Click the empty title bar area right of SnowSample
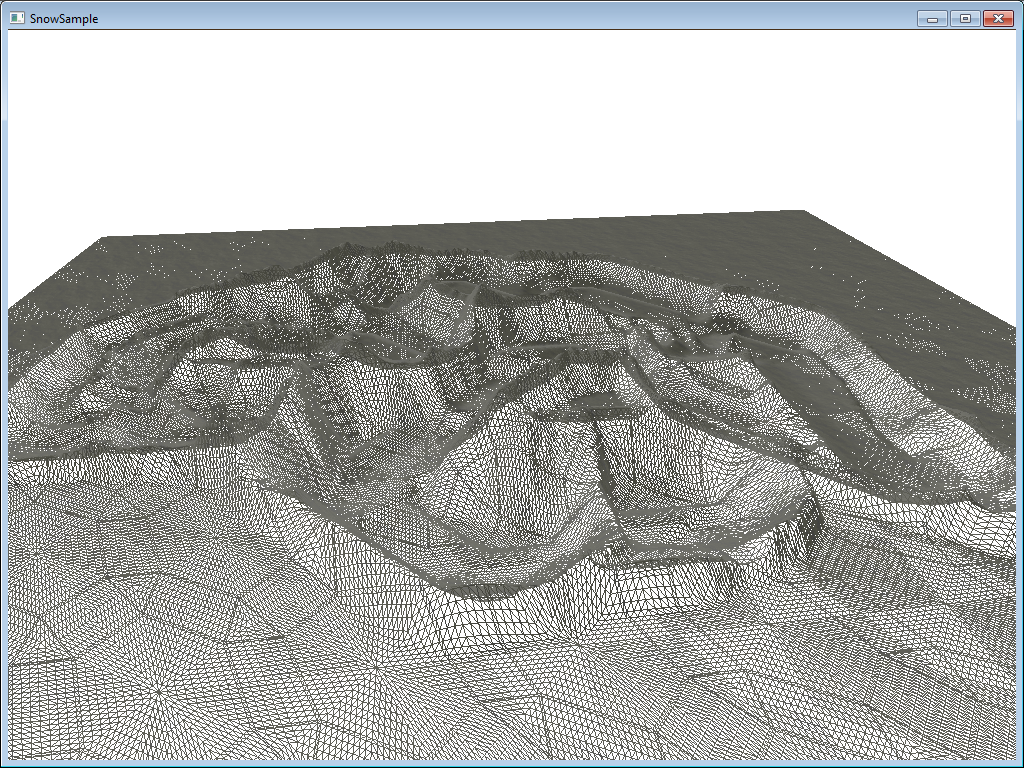This screenshot has width=1024, height=768. [500, 18]
